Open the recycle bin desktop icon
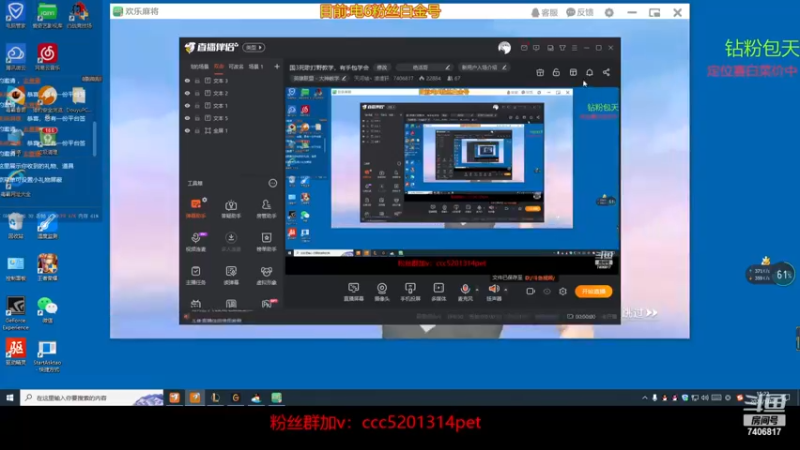Image resolution: width=800 pixels, height=450 pixels. pyautogui.click(x=15, y=226)
